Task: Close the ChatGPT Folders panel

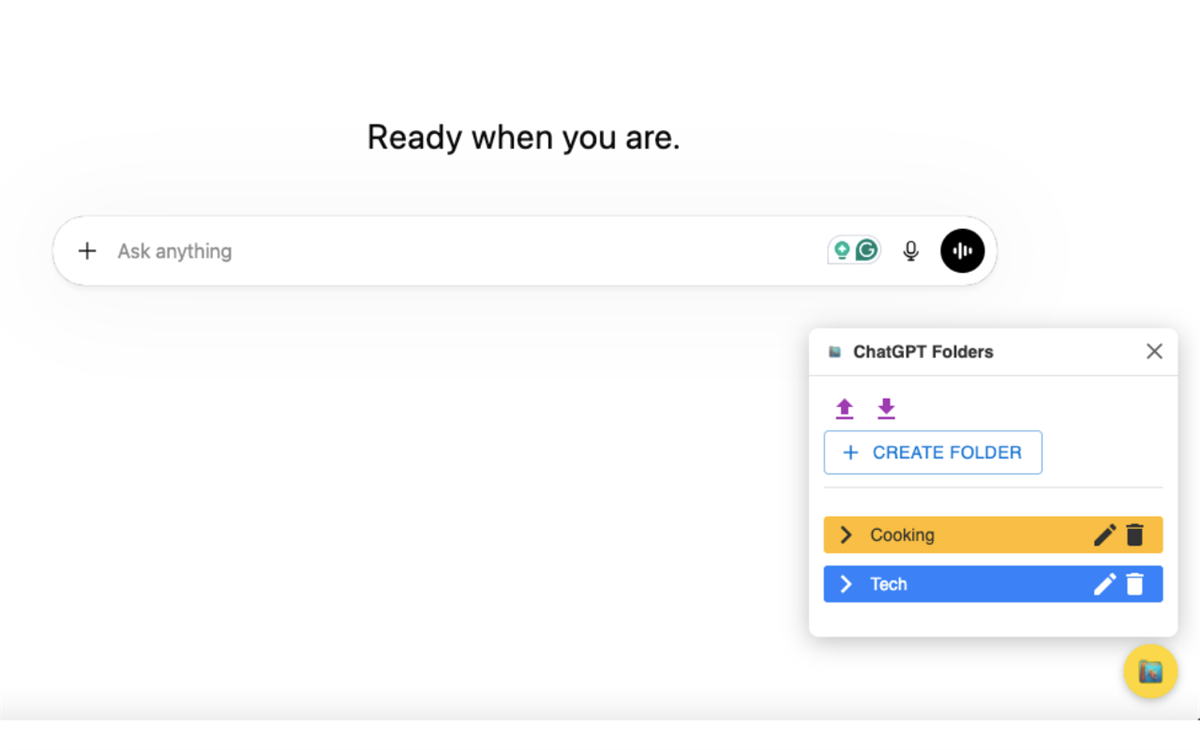Action: [x=1154, y=352]
